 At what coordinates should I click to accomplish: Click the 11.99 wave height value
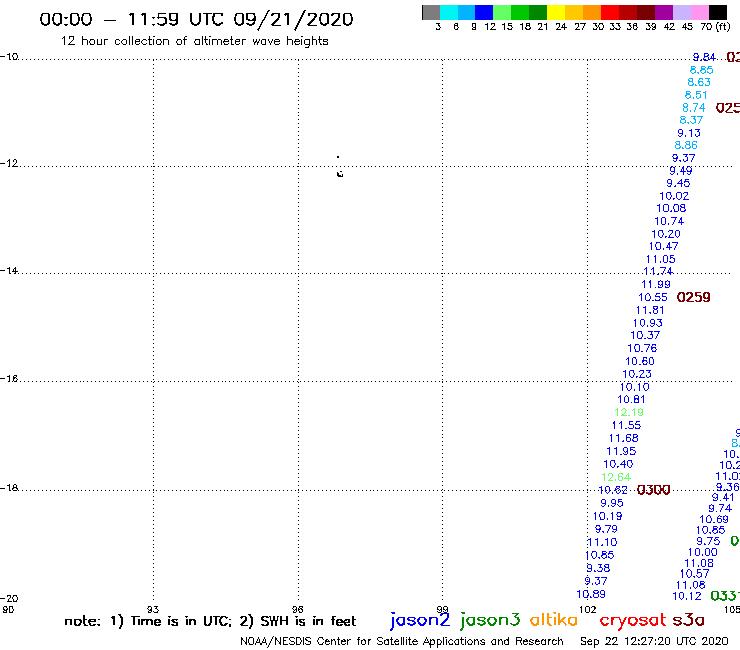coord(656,284)
